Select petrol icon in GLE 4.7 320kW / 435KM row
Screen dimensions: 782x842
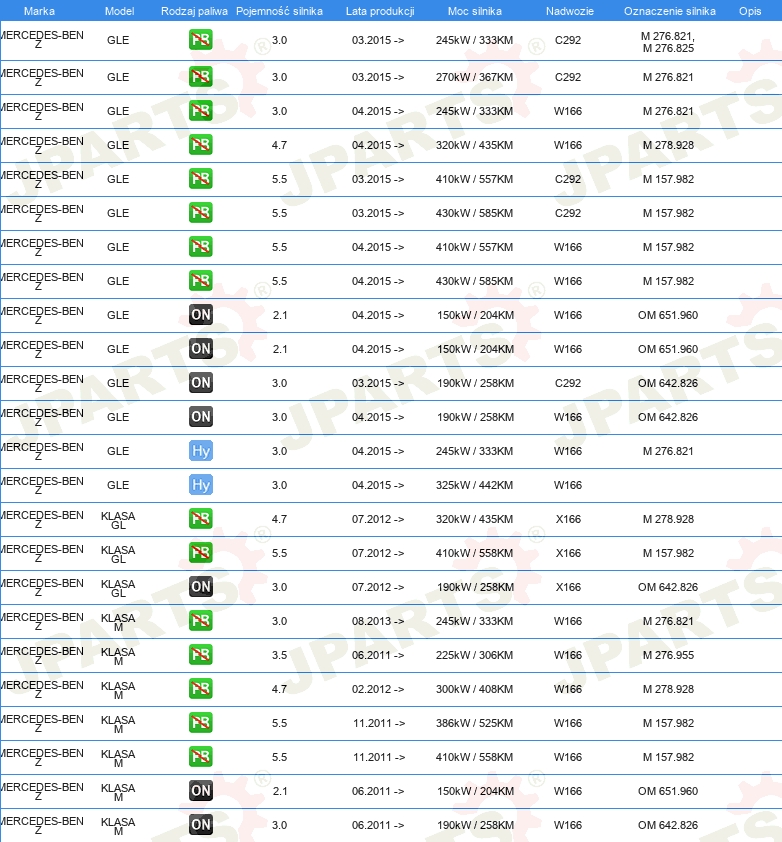(x=200, y=144)
